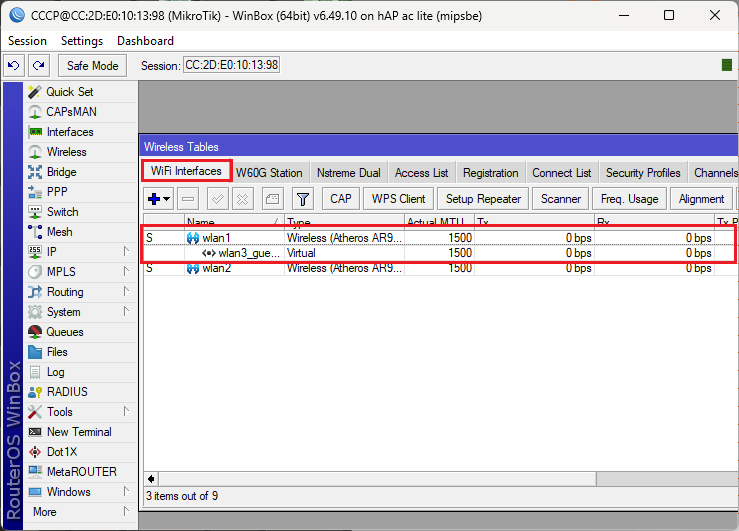The image size is (739, 531).
Task: Open RADIUS menu entry
Action: (x=80, y=392)
